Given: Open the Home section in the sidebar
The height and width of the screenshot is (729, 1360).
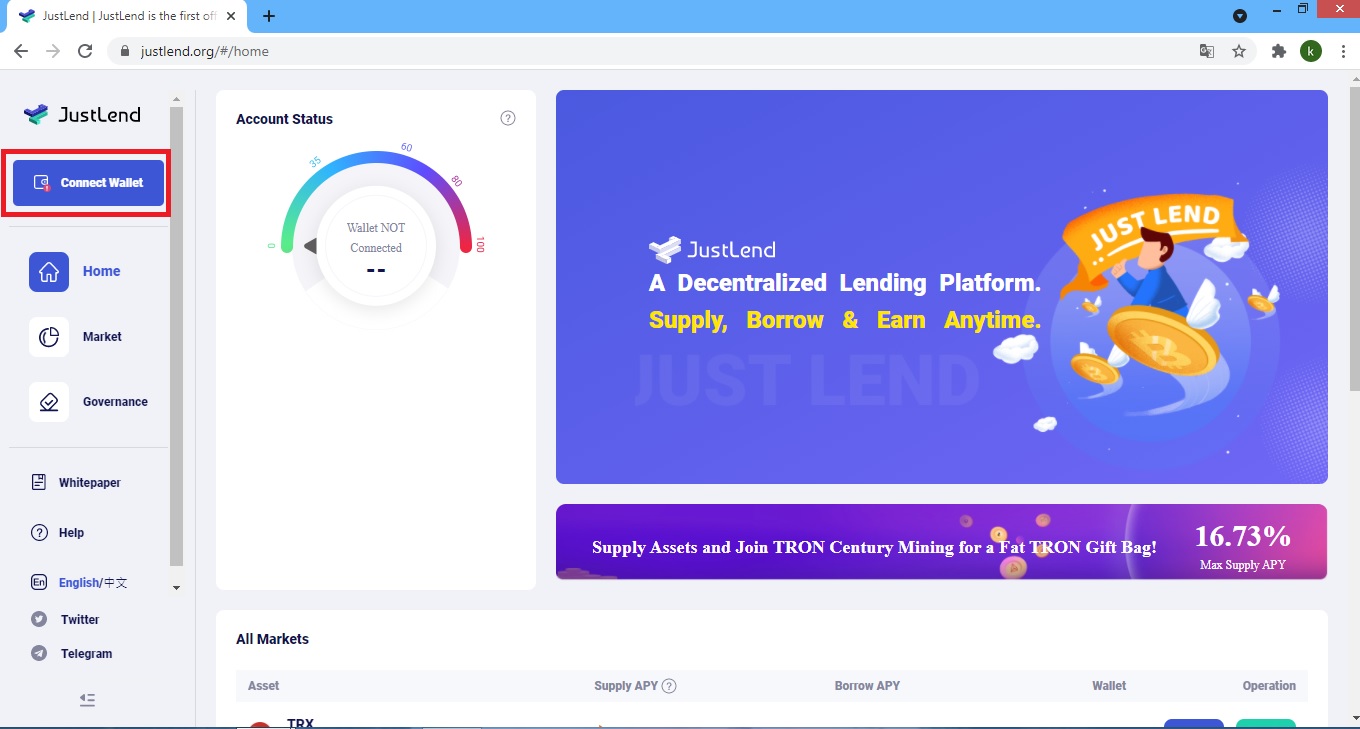Looking at the screenshot, I should tap(75, 271).
